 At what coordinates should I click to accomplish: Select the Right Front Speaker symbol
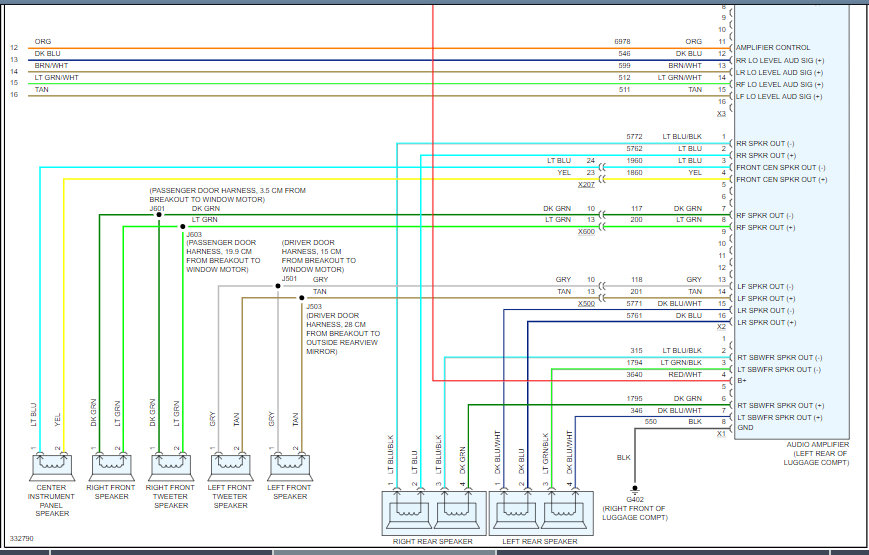[110, 466]
